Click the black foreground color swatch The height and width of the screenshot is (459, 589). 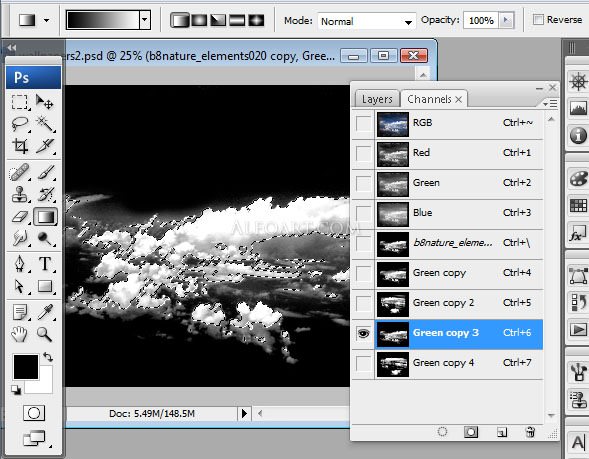click(26, 366)
